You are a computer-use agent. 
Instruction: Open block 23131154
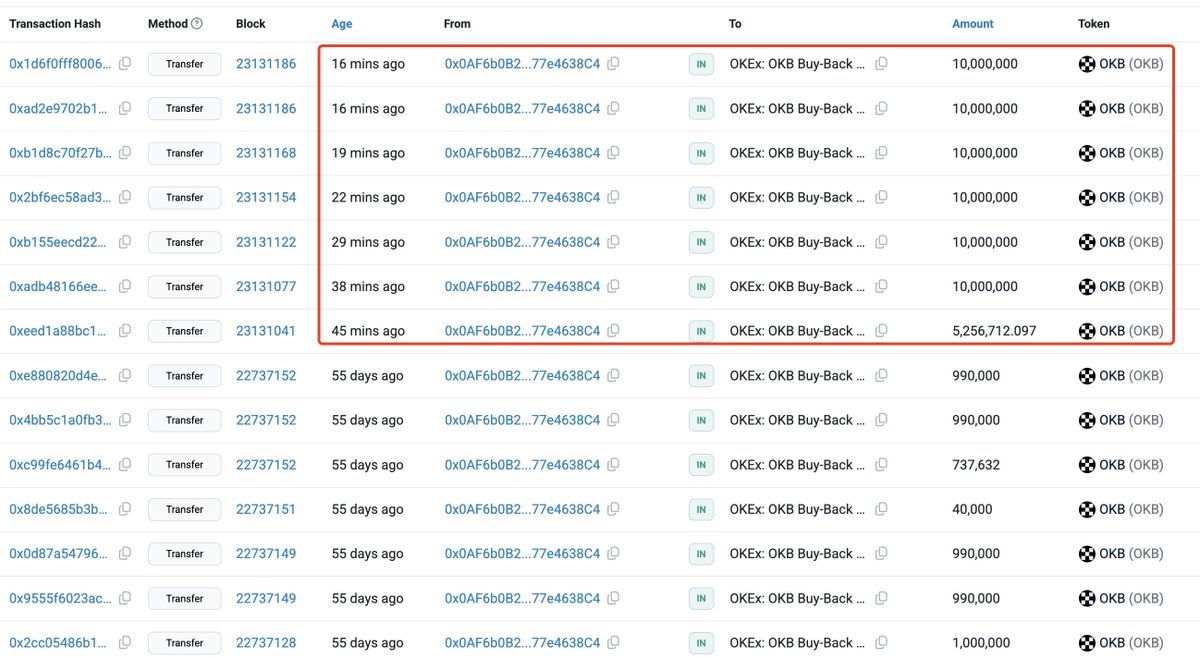(x=266, y=197)
